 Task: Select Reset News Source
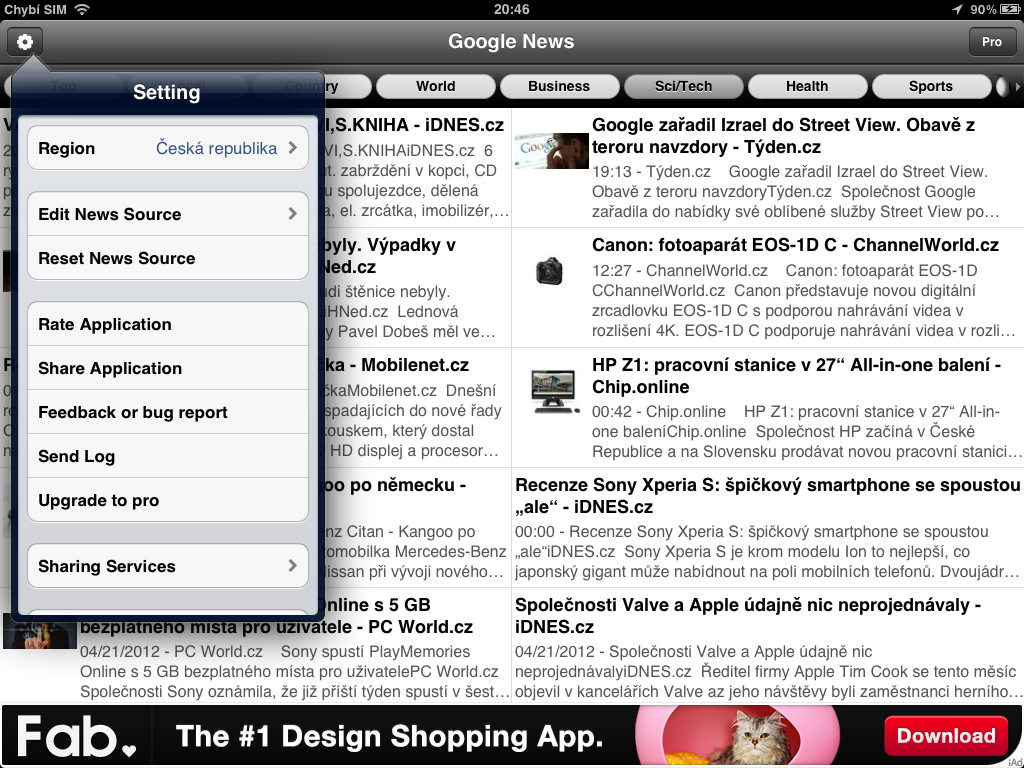[x=168, y=258]
